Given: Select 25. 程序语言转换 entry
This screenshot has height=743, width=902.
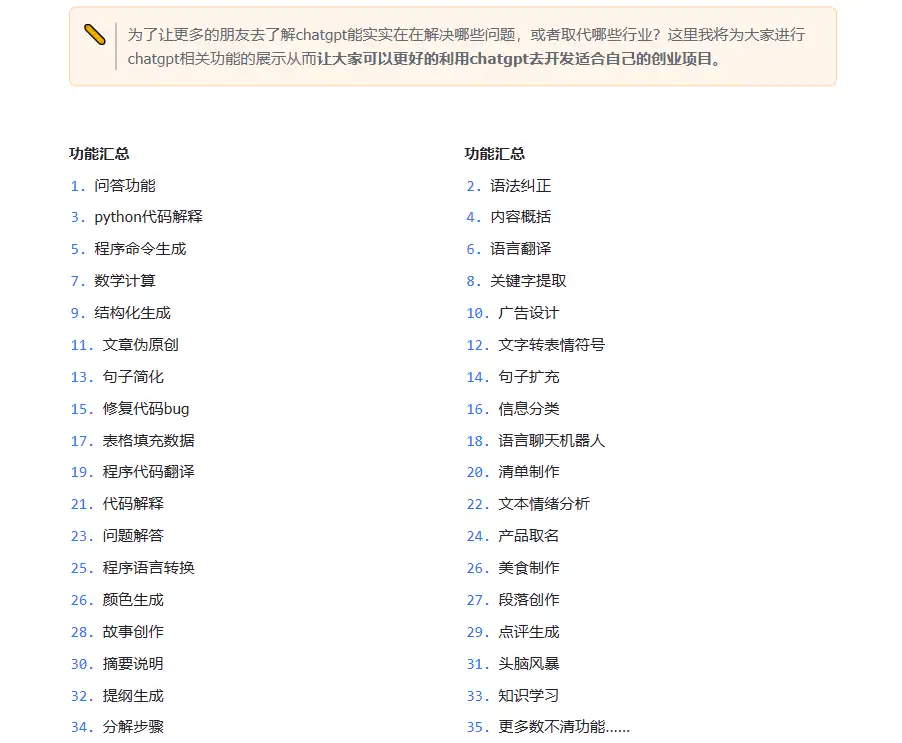Looking at the screenshot, I should pos(133,568).
